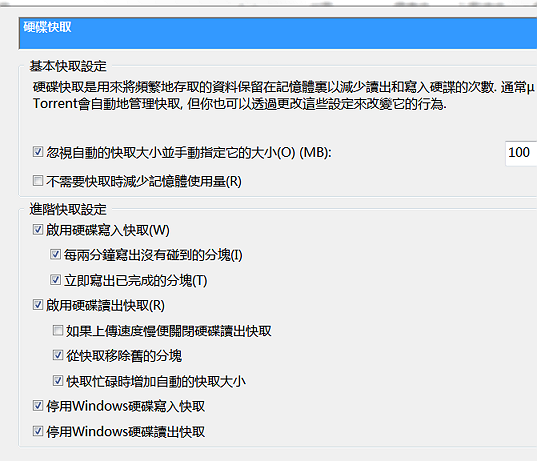Viewport: 537px width, 461px height.
Task: Click the cache size field showing 100
Action: [521, 153]
